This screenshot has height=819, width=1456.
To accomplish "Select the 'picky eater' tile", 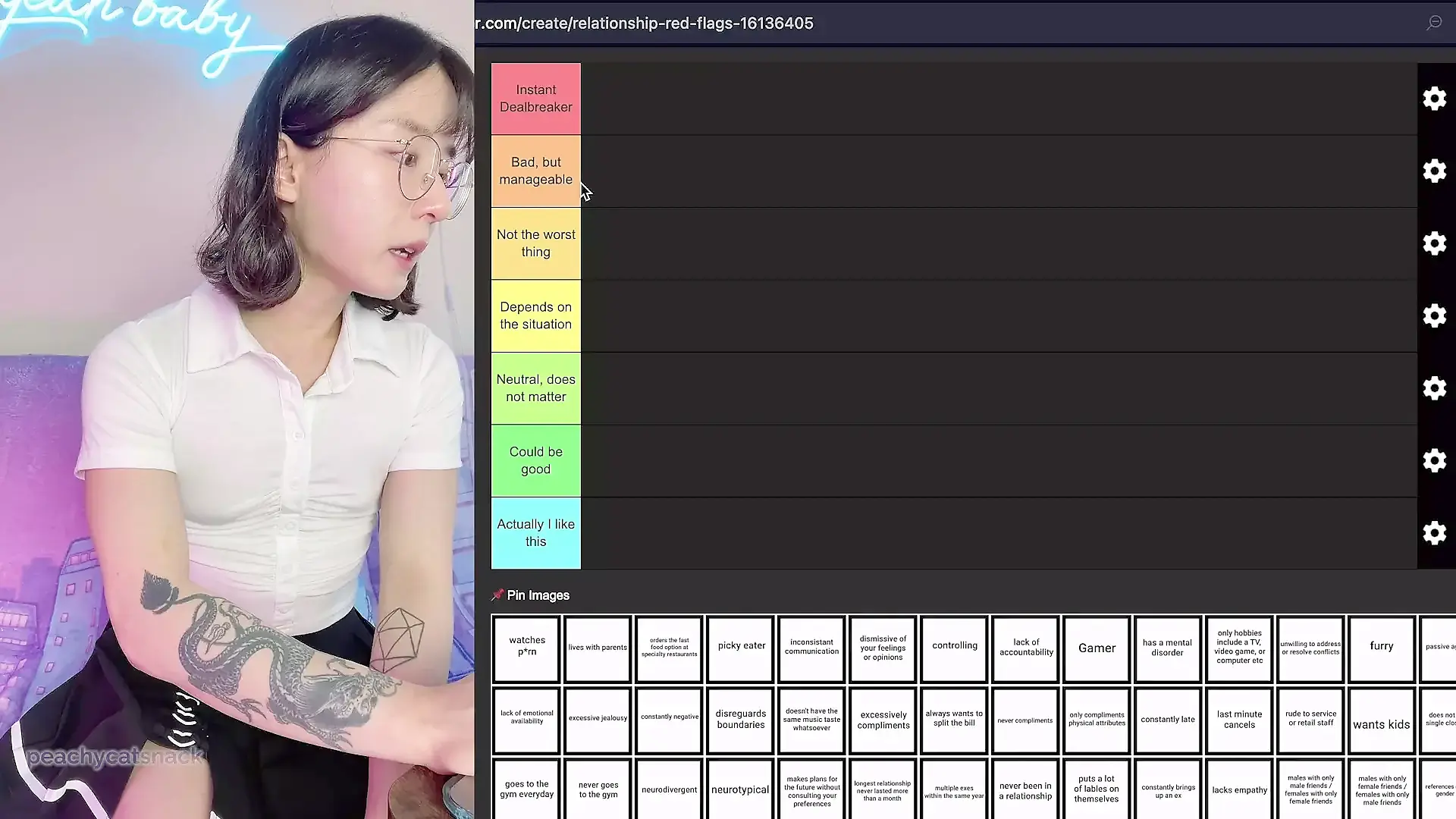I will click(741, 647).
